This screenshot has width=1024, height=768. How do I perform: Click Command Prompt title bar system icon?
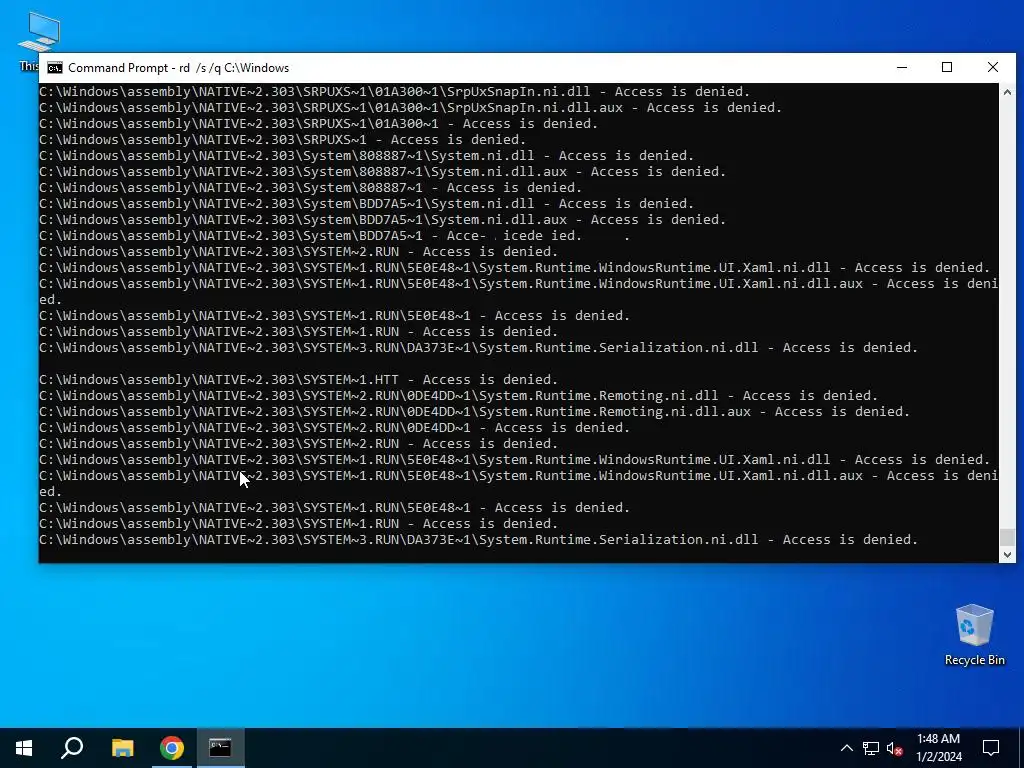point(55,68)
